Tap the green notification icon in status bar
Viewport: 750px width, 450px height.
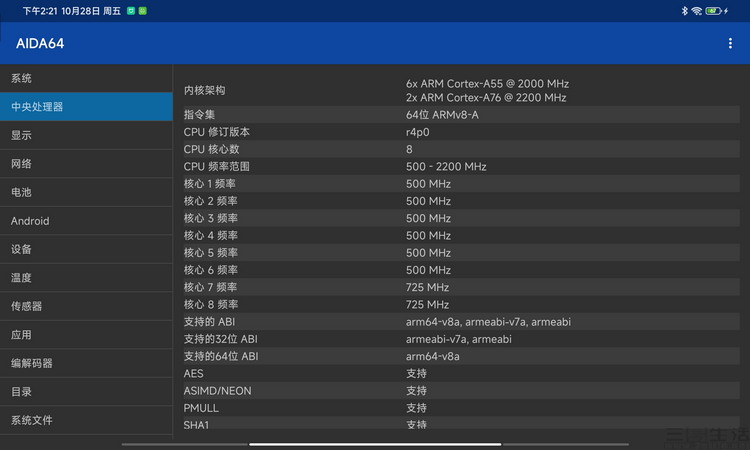[143, 11]
